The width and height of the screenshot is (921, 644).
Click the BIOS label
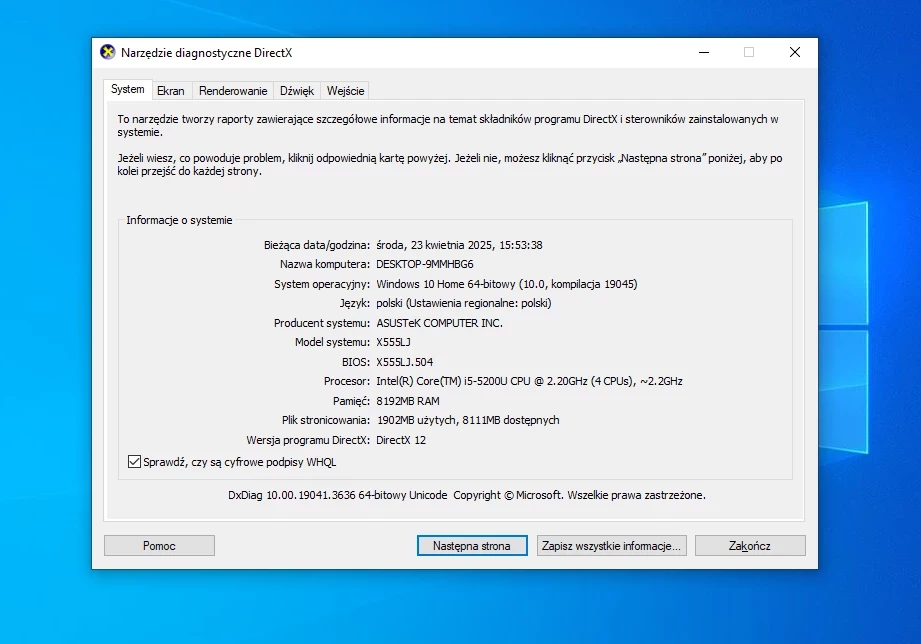[x=356, y=362]
